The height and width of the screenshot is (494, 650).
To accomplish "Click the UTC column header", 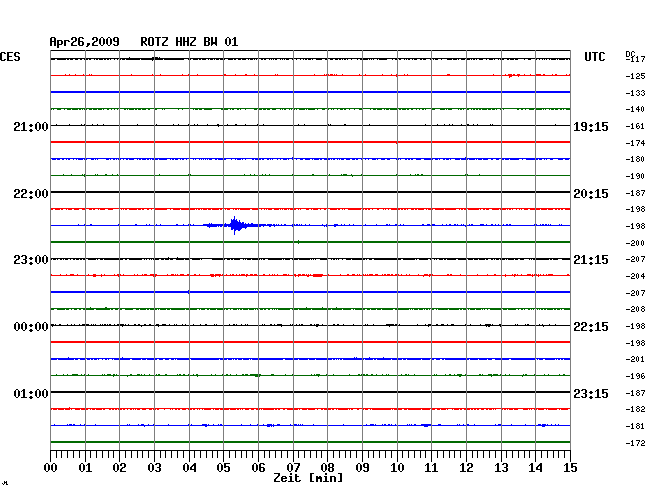I will coord(594,57).
